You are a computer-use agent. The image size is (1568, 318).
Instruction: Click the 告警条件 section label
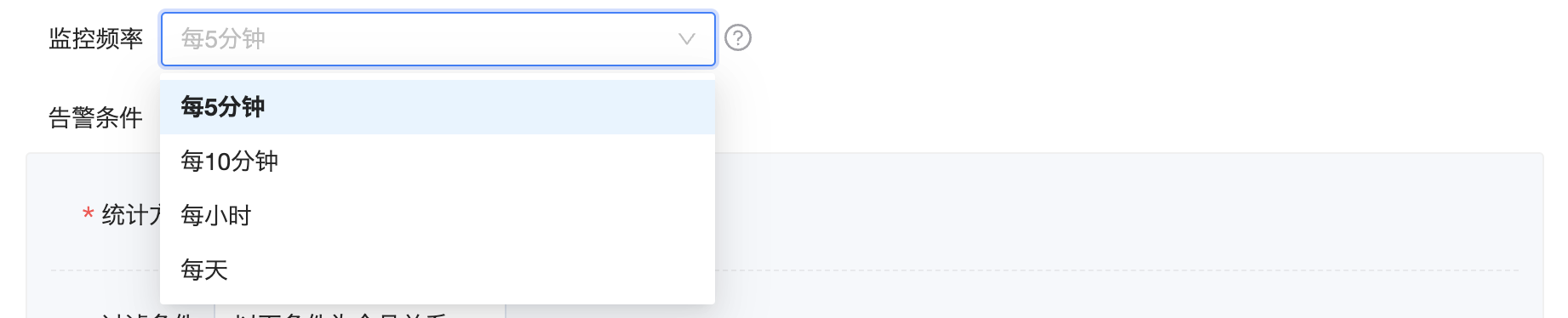pyautogui.click(x=96, y=118)
